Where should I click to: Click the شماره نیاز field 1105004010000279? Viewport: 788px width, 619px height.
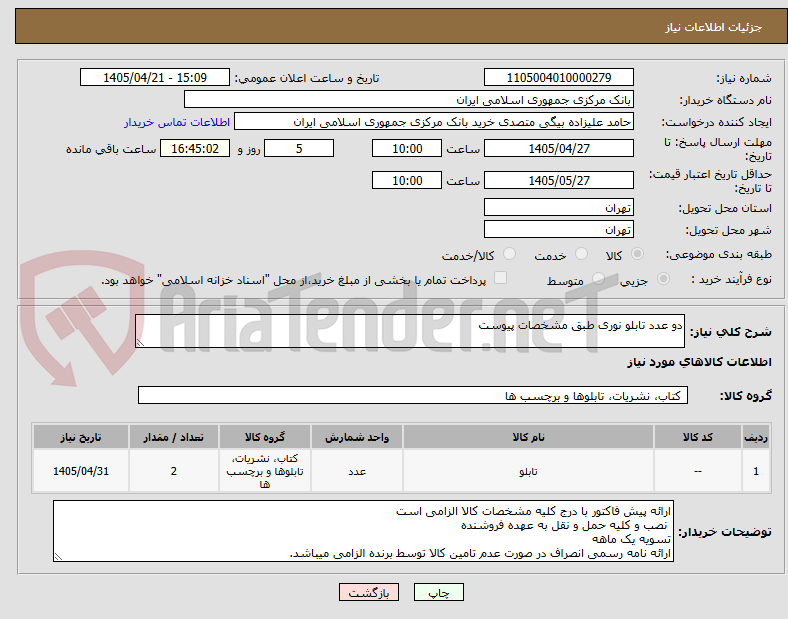tap(559, 77)
